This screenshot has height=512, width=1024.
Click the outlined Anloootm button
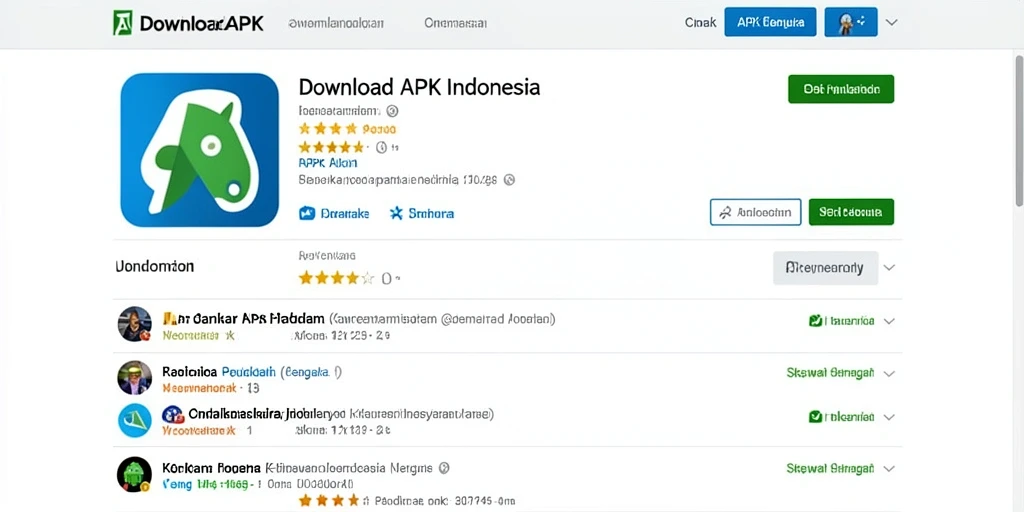tap(756, 212)
